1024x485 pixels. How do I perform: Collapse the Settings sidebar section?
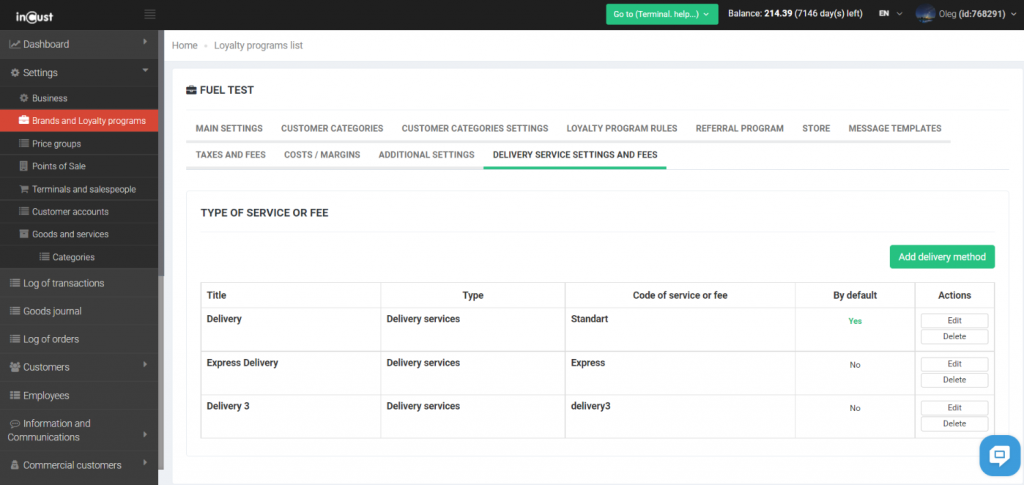tap(145, 71)
